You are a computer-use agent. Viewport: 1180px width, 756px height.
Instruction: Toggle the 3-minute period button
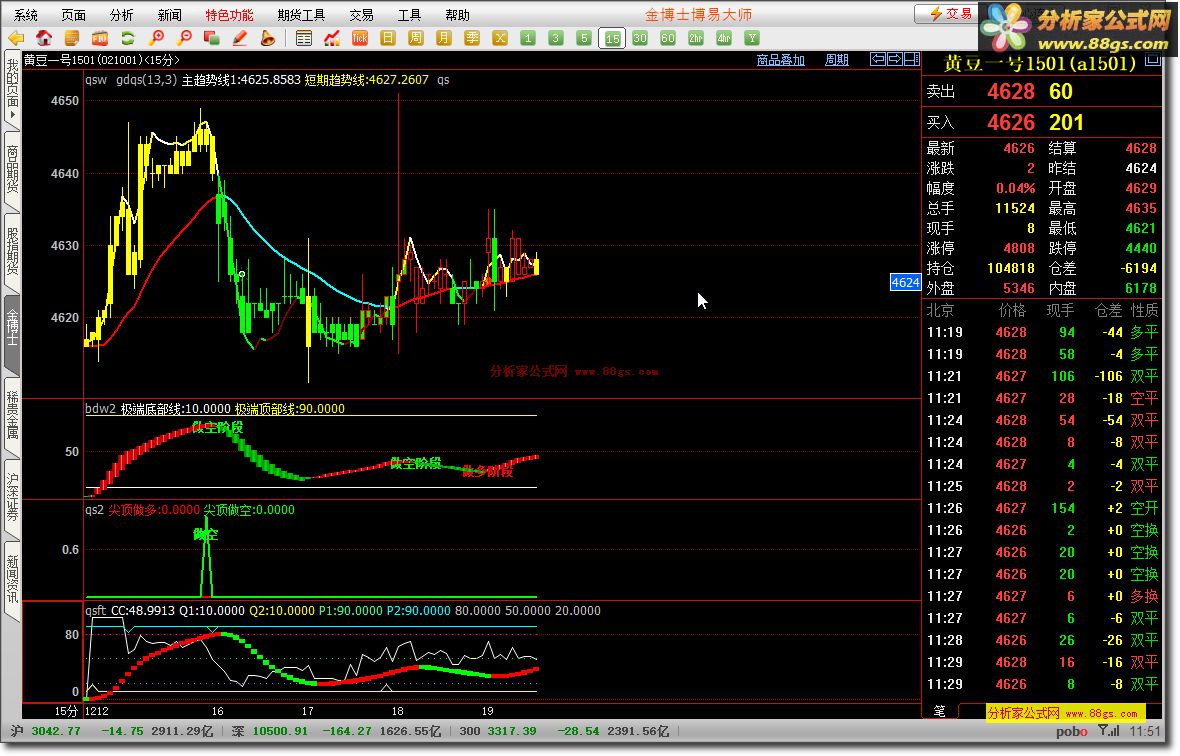coord(556,38)
